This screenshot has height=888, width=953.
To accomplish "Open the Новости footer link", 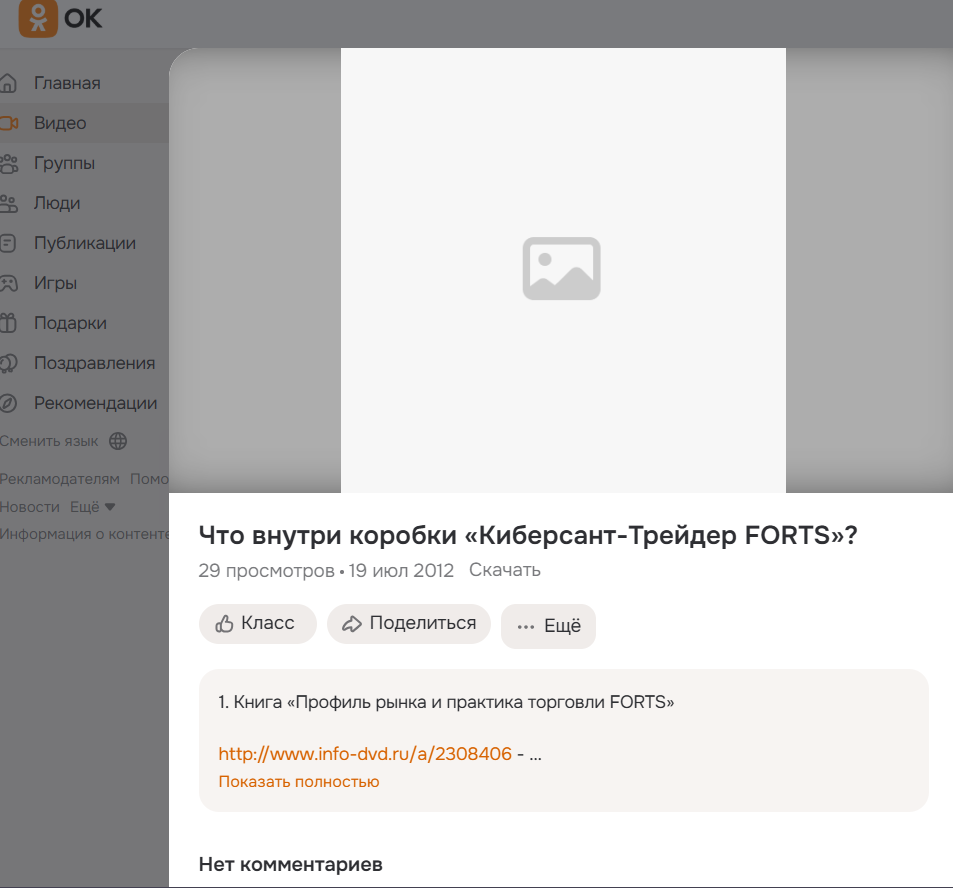I will [30, 507].
